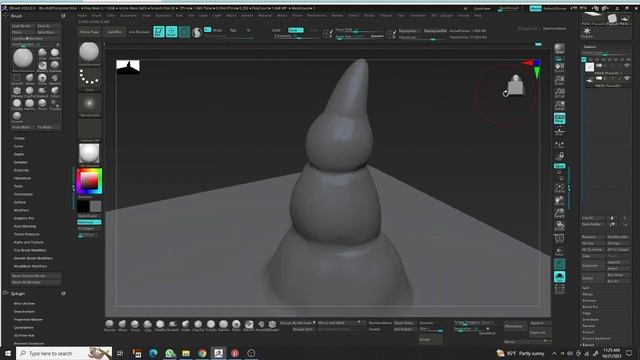The width and height of the screenshot is (640, 360).
Task: Click the QuickSave button
Action: point(482,8)
